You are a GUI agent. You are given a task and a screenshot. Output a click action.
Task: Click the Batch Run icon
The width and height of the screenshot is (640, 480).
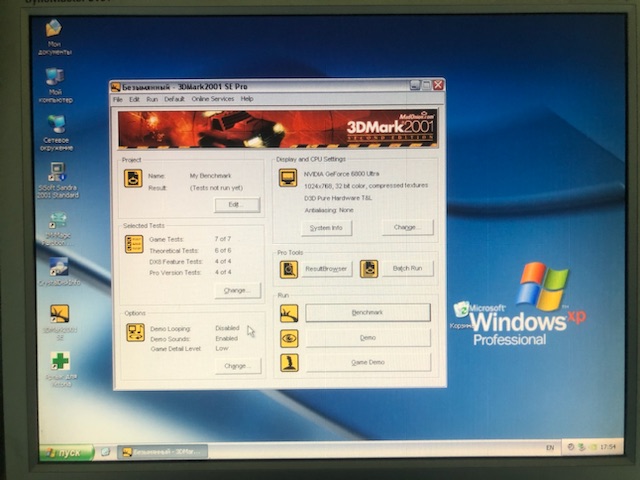click(369, 269)
